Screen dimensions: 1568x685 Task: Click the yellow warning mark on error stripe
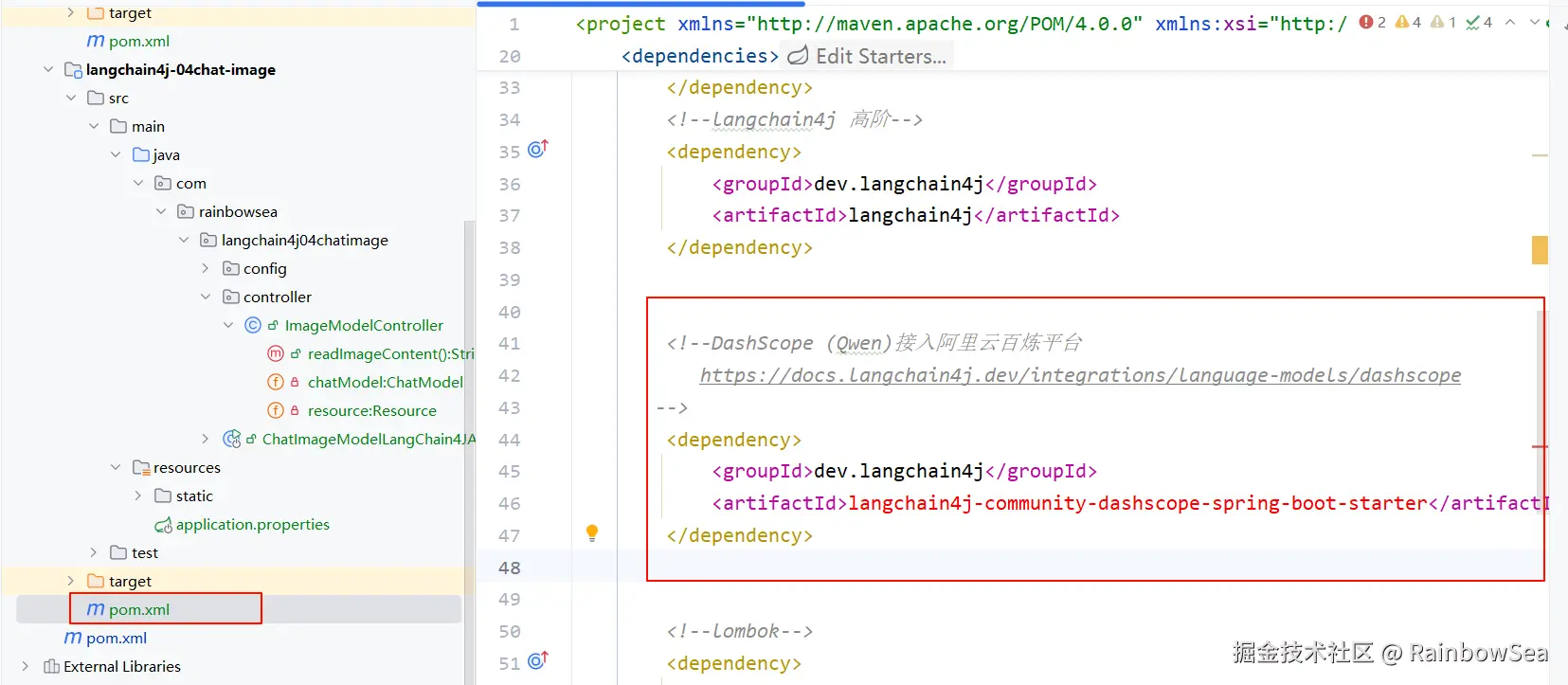(x=1540, y=250)
